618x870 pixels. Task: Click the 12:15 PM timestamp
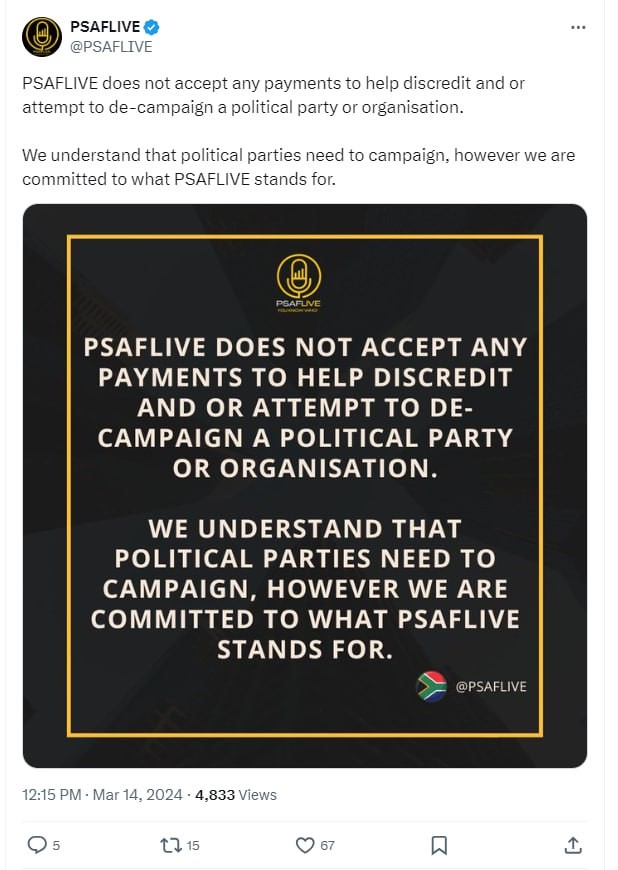click(x=53, y=795)
